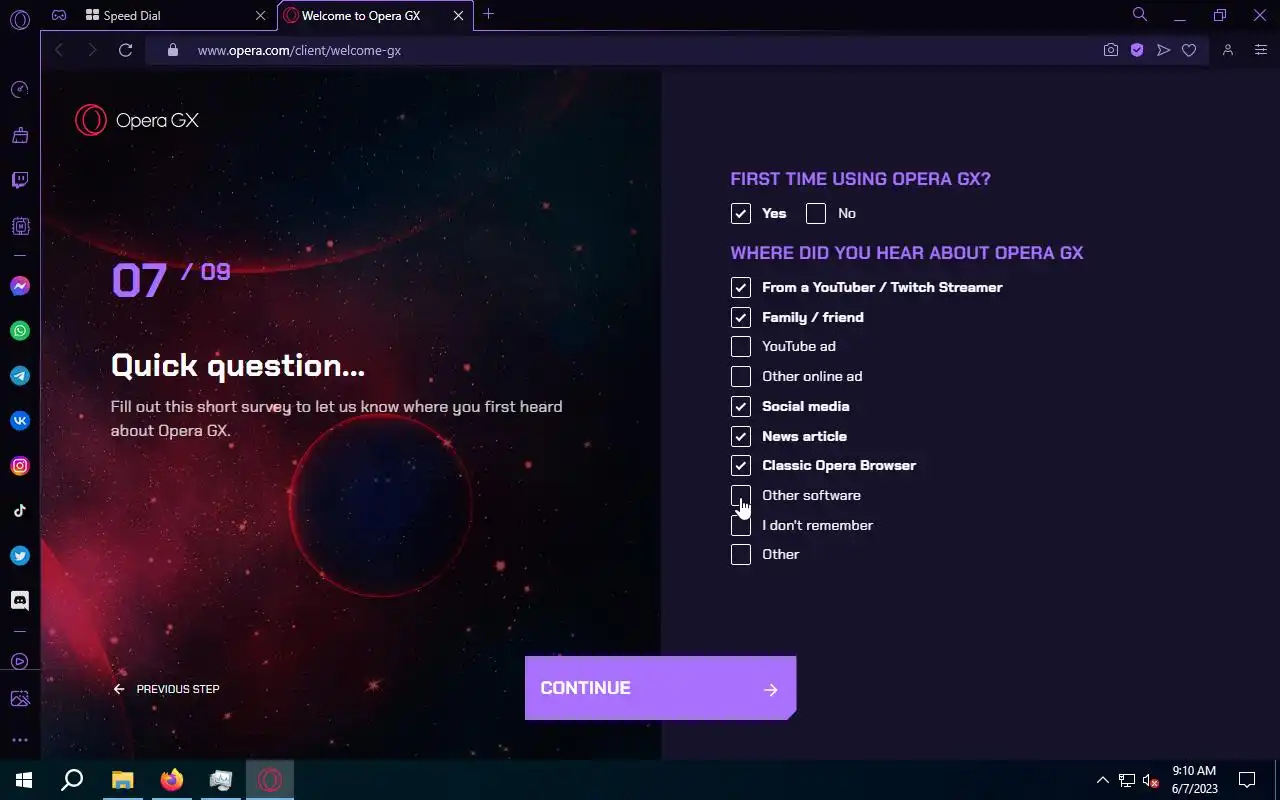Launch WhatsApp from sidebar
Viewport: 1280px width, 800px height.
coord(20,331)
